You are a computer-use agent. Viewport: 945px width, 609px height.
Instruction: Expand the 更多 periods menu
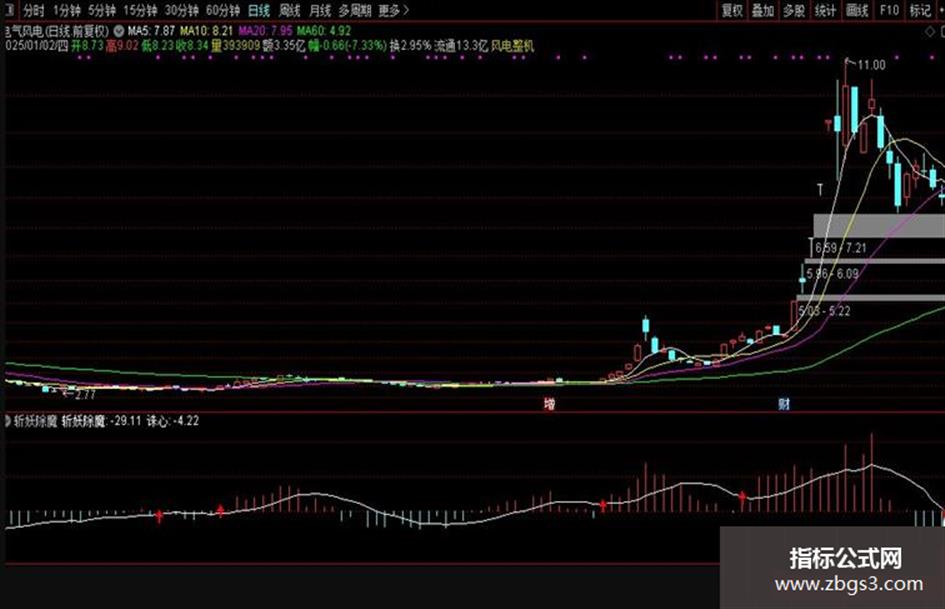(394, 10)
